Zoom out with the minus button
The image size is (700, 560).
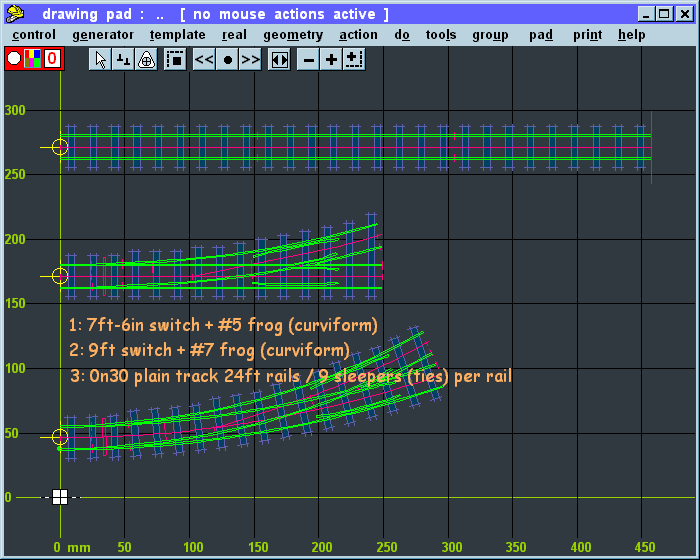(x=309, y=59)
